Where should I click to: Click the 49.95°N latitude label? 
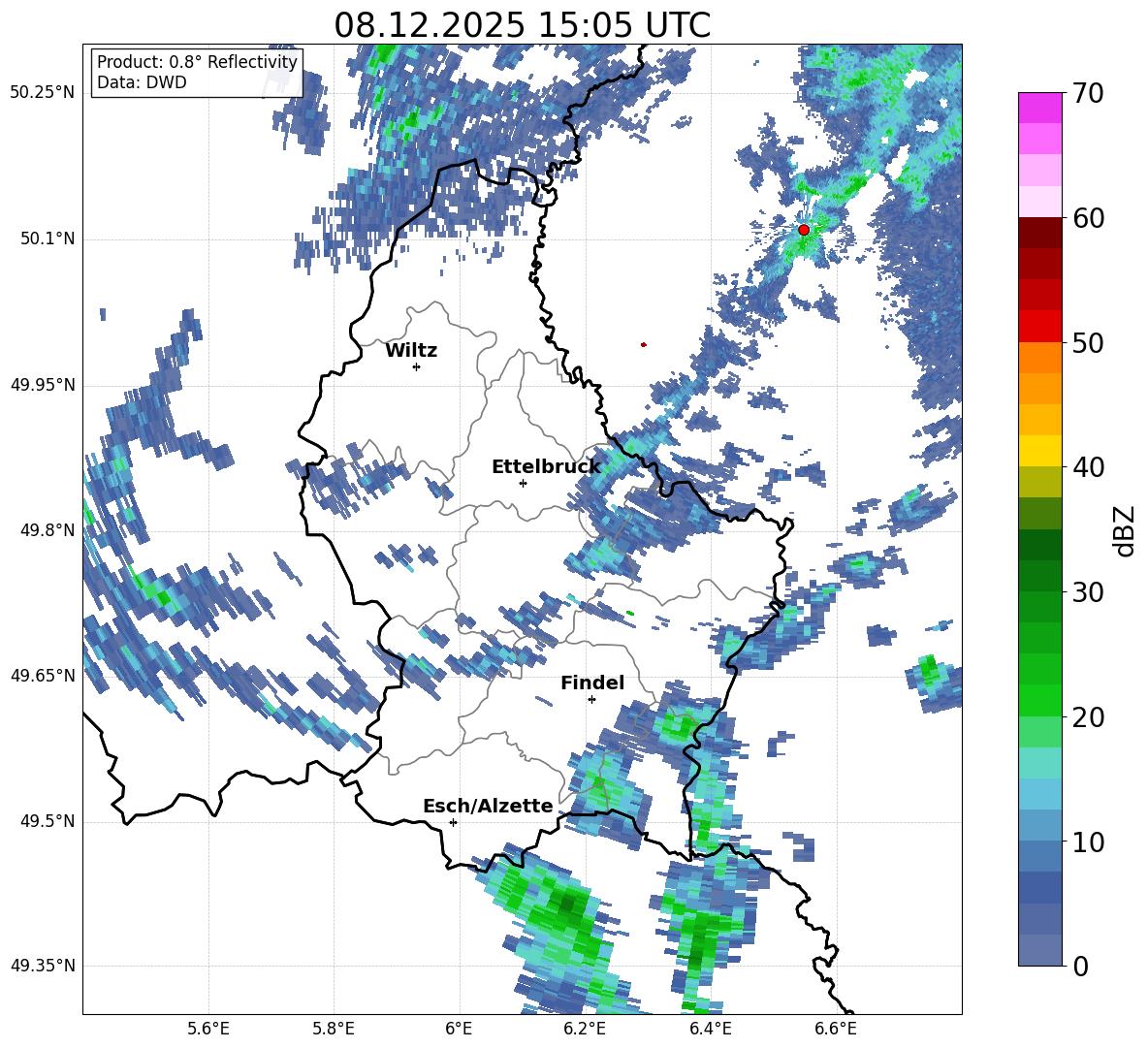tap(43, 385)
